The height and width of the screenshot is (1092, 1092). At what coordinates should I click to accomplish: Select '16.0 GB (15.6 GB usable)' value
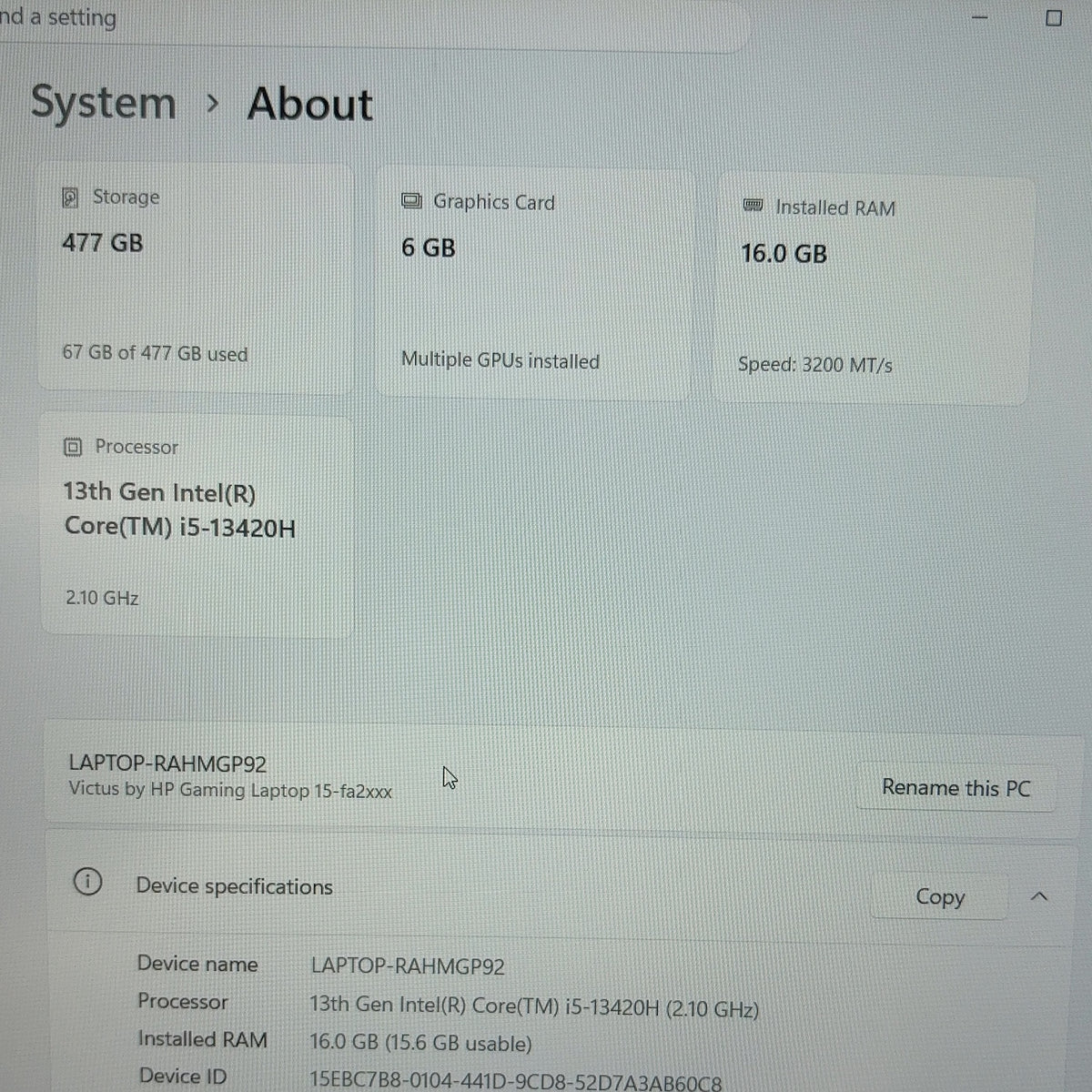(x=420, y=1043)
